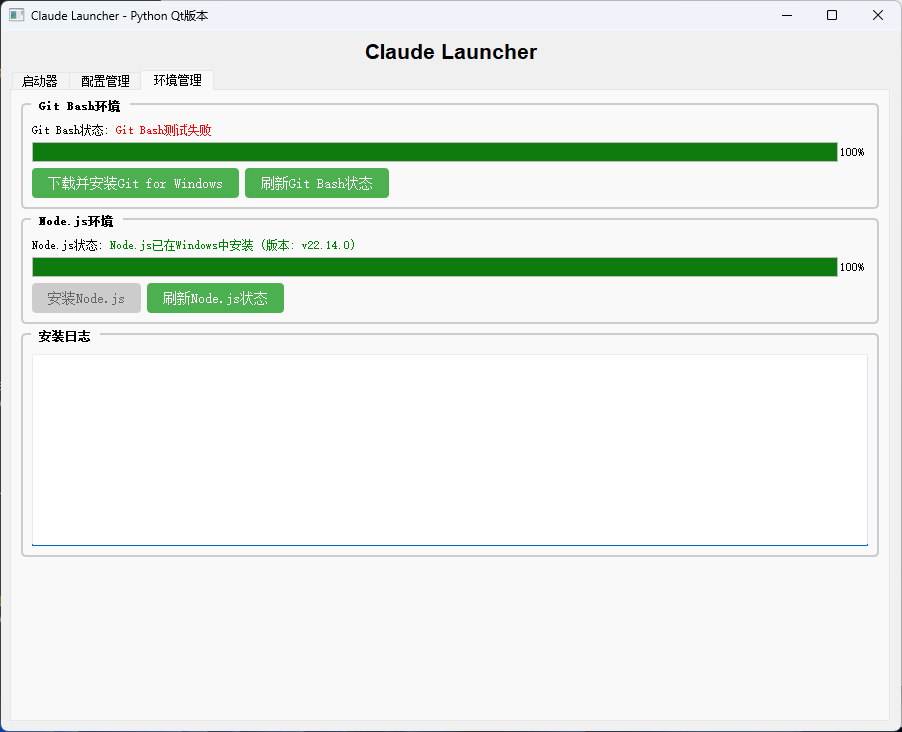
Task: Click the Git Bash progress bar
Action: coord(434,152)
